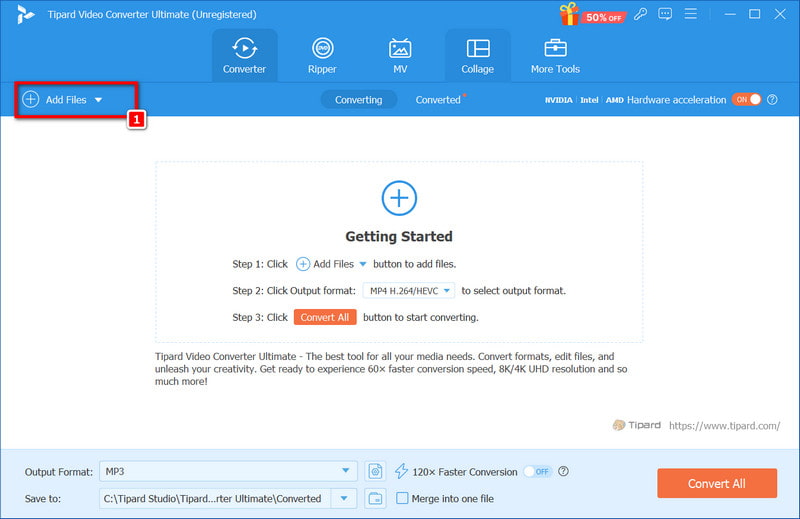
Task: Enable the 120× Faster Conversion toggle
Action: (538, 472)
